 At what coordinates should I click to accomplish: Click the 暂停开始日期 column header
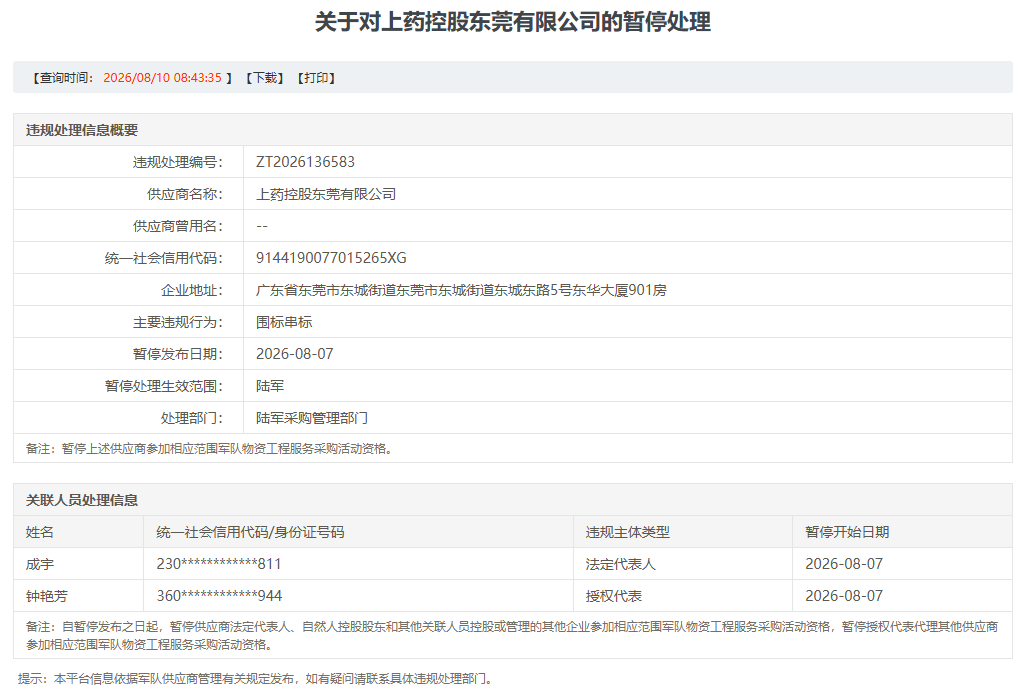click(847, 532)
